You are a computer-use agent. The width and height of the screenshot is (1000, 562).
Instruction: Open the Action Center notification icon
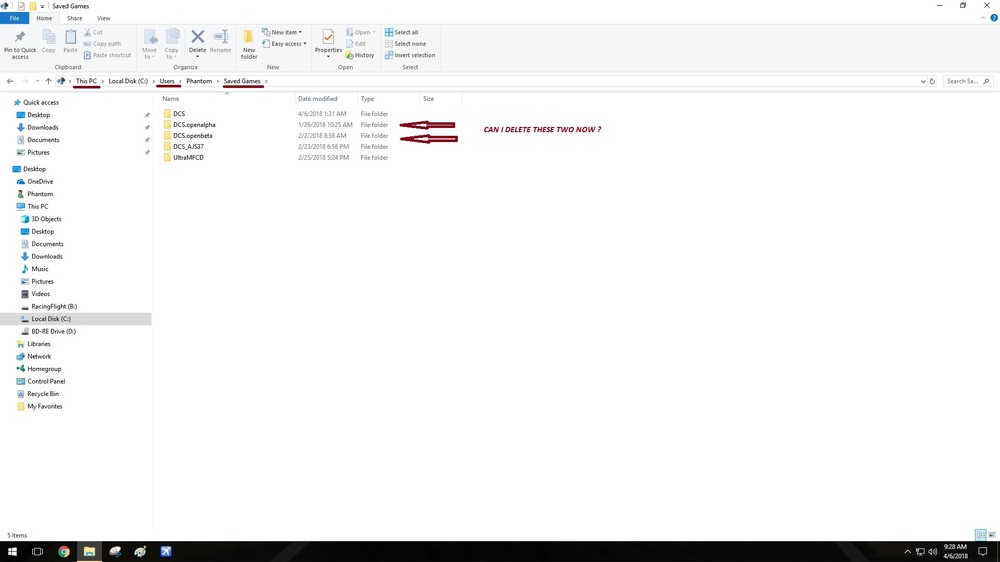(983, 551)
